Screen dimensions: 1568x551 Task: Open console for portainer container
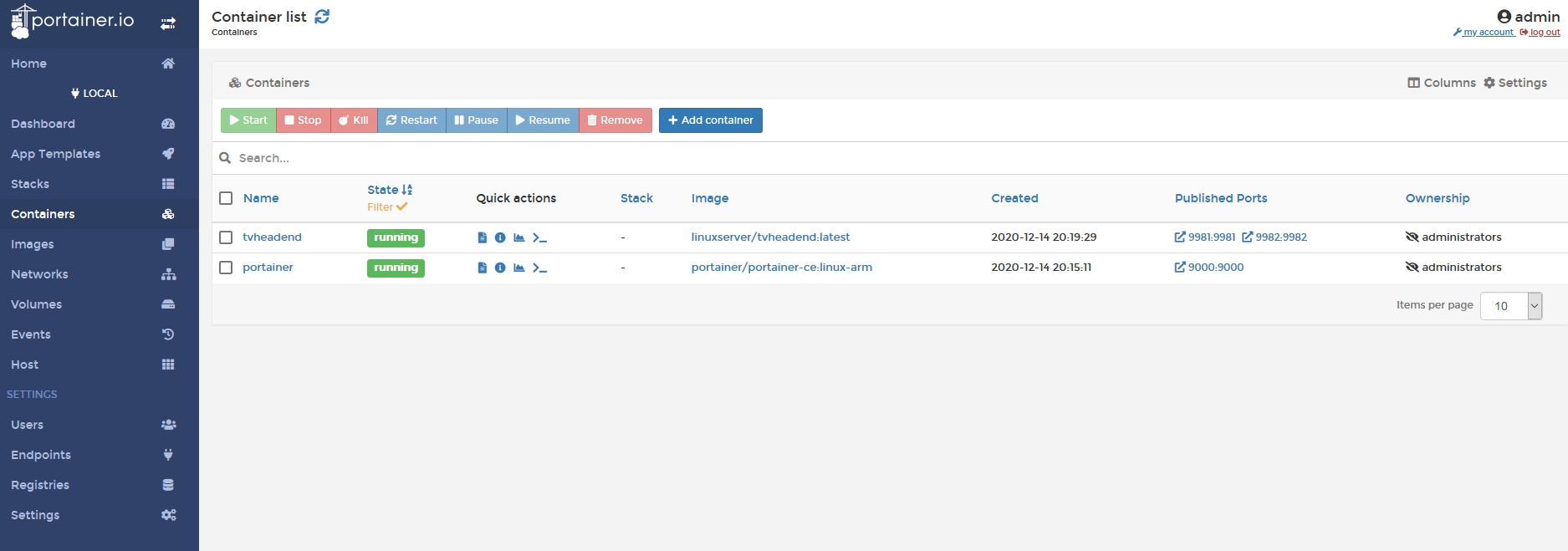coord(539,268)
